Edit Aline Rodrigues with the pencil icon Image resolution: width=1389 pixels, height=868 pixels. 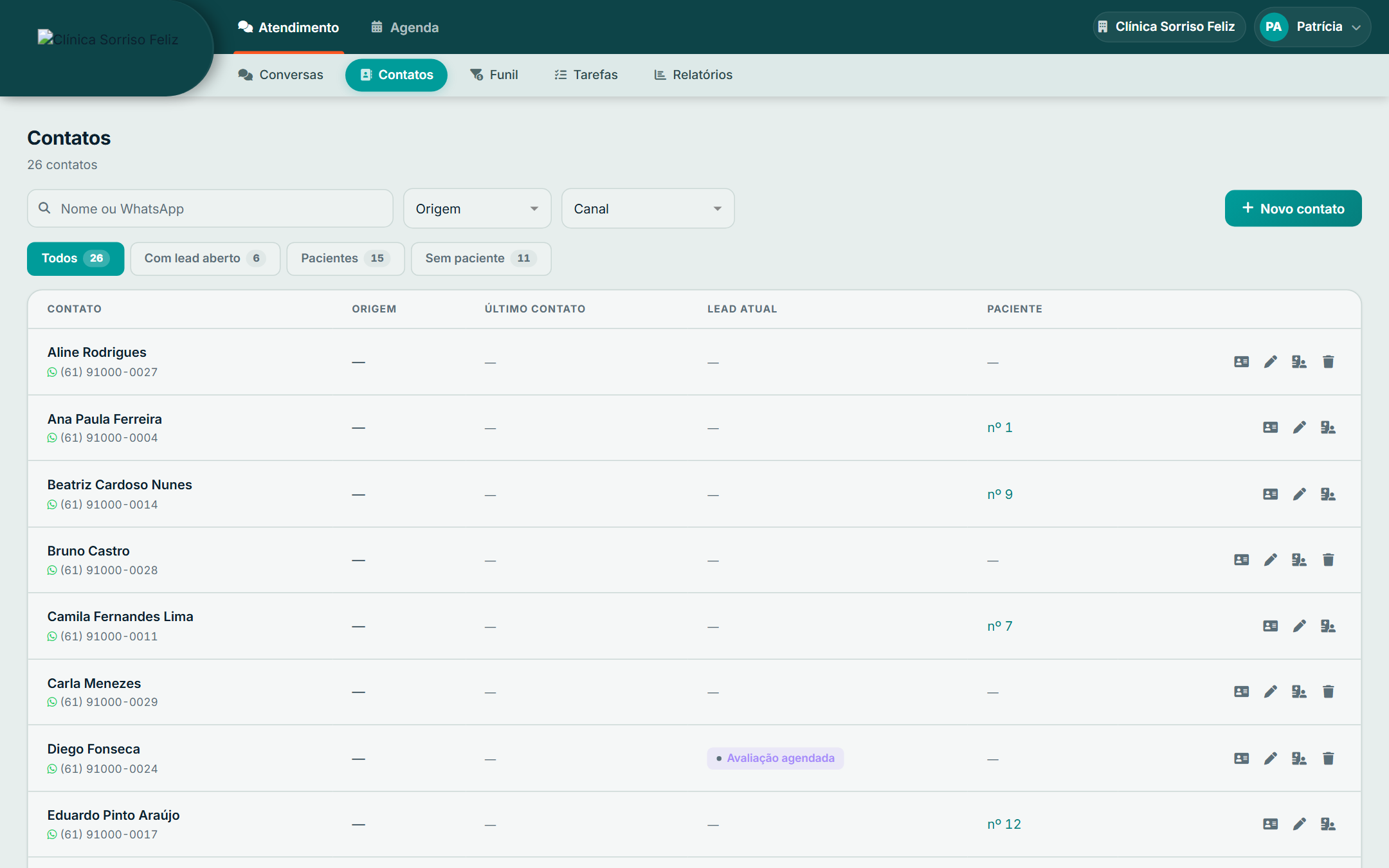tap(1270, 362)
